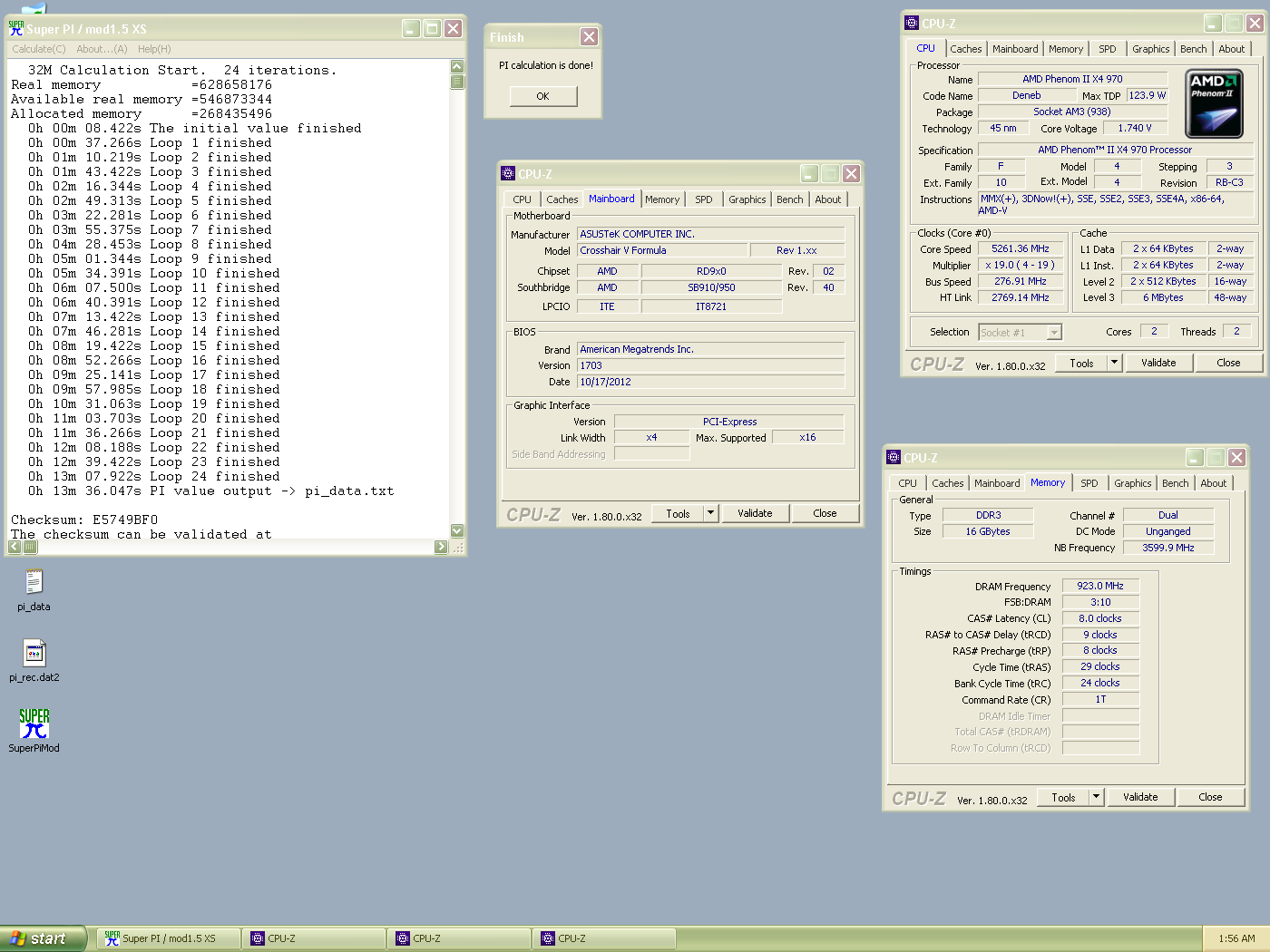Click Tools button in the CPU window
1270x952 pixels.
tap(1081, 363)
